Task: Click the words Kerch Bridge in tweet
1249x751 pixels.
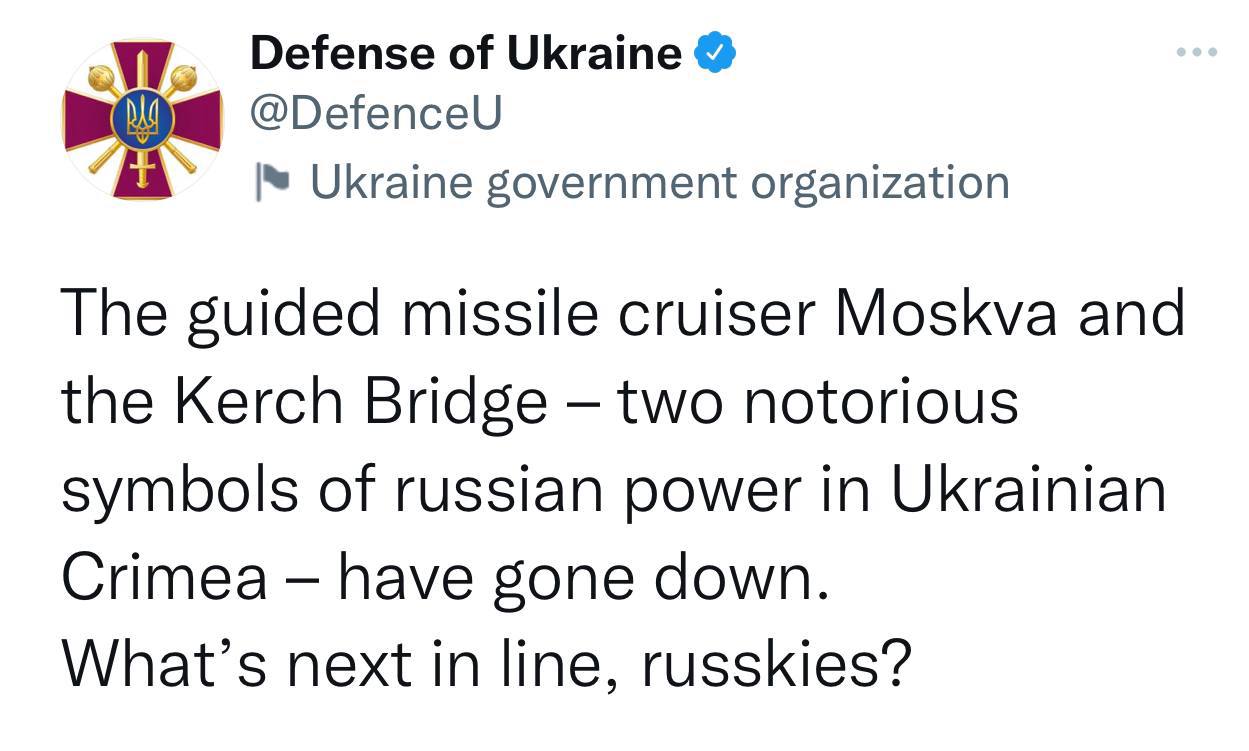Action: click(356, 402)
